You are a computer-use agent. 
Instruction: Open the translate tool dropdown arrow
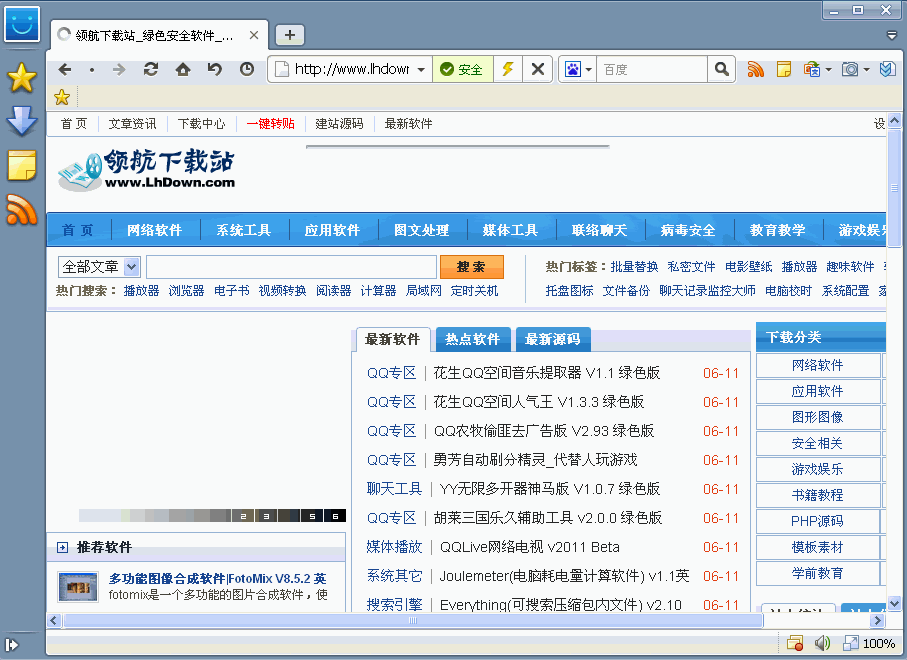pyautogui.click(x=828, y=69)
